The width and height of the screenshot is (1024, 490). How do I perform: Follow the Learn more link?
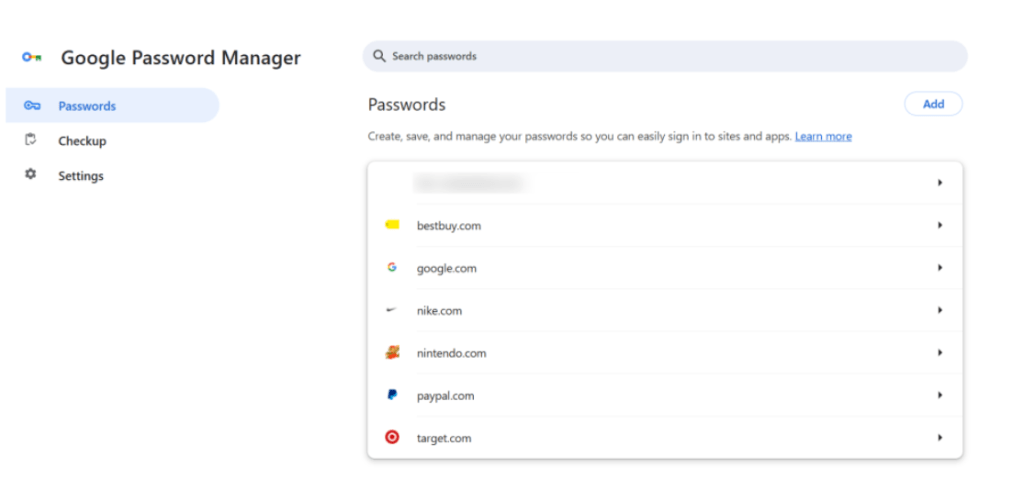tap(823, 136)
